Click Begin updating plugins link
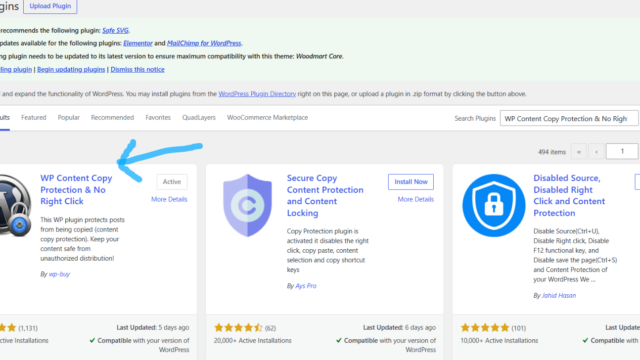 71,69
